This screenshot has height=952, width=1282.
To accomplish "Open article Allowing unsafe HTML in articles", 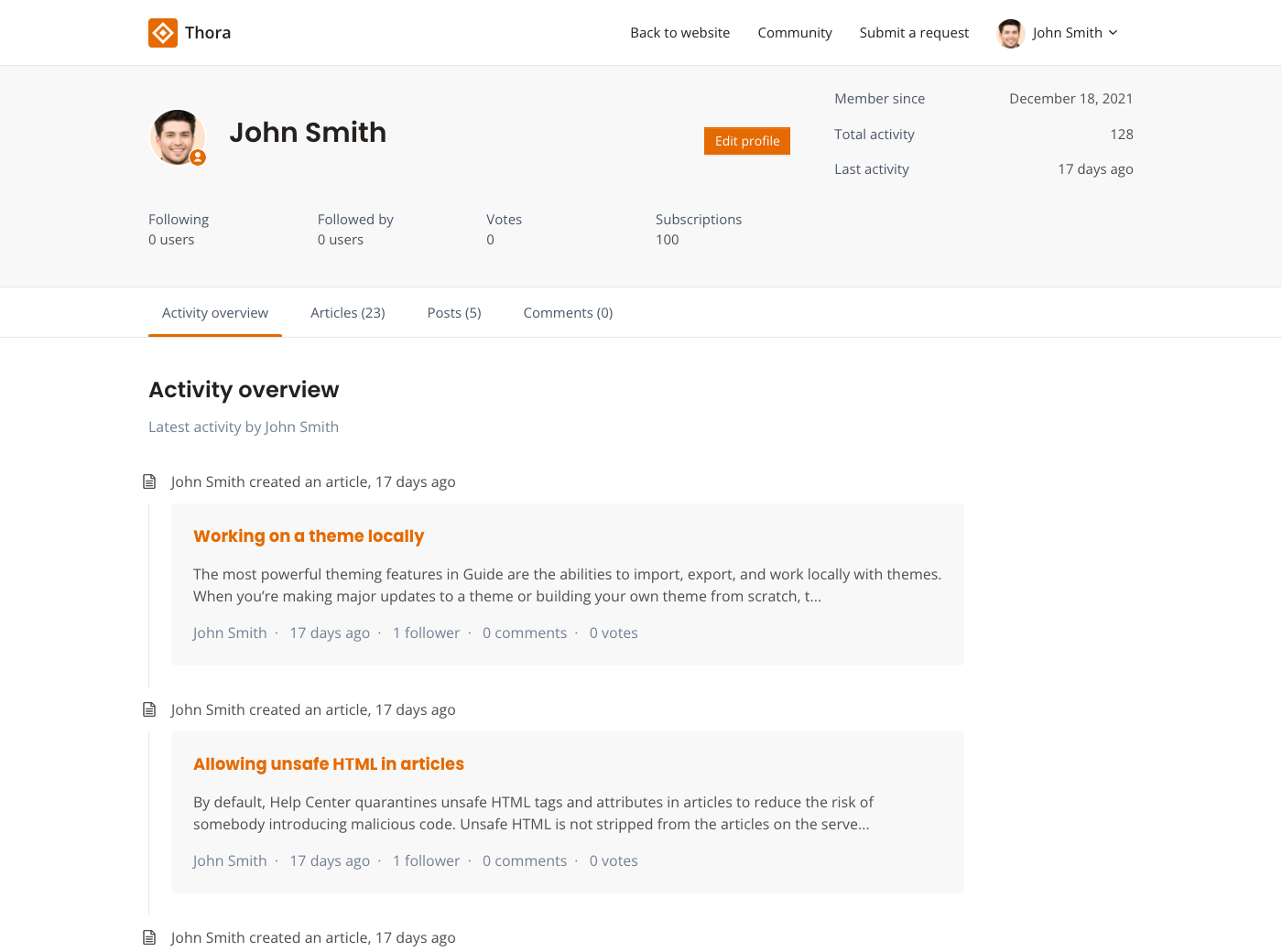I will click(x=329, y=764).
